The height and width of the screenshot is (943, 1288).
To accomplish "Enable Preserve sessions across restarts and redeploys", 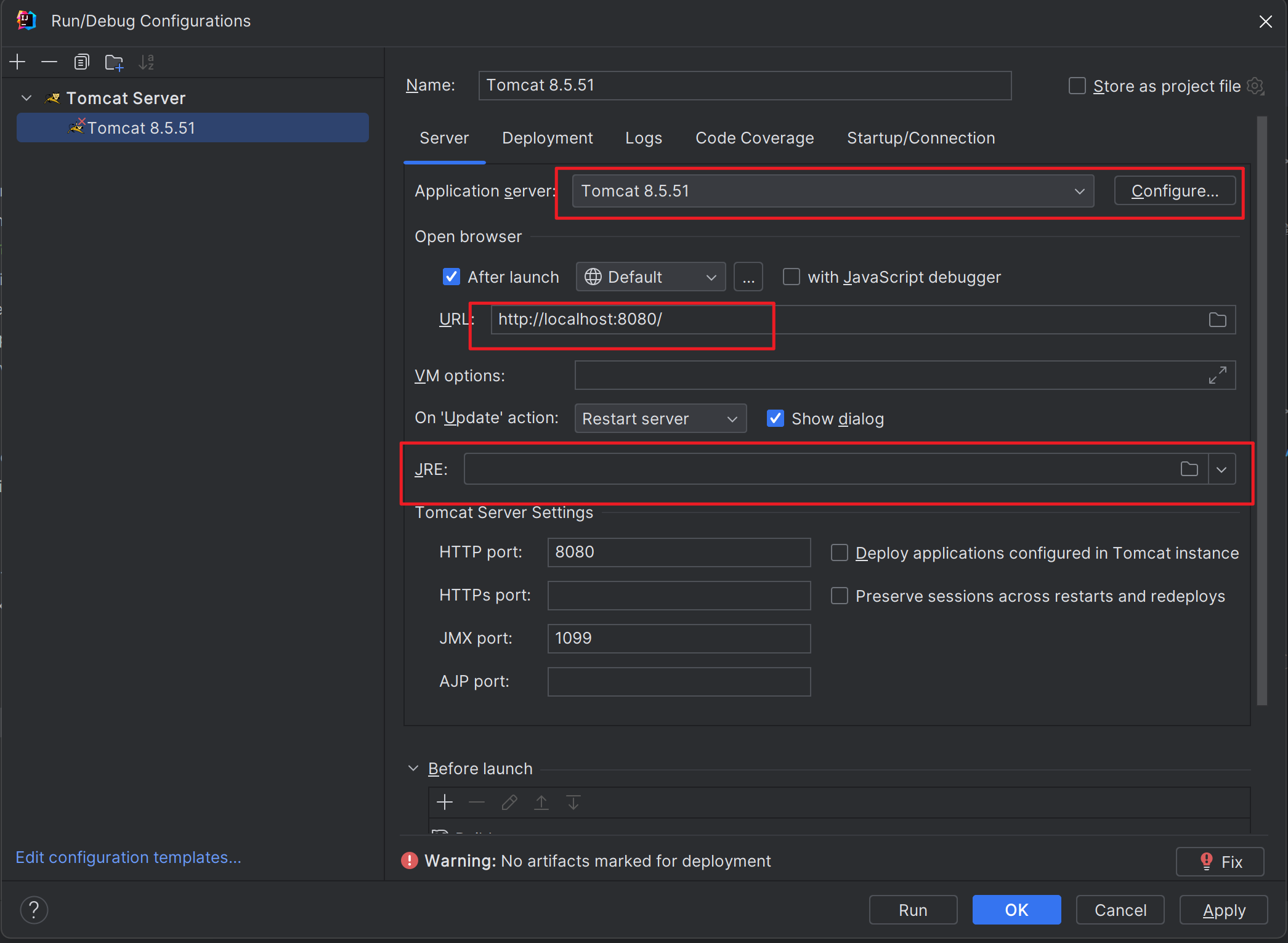I will click(x=839, y=596).
